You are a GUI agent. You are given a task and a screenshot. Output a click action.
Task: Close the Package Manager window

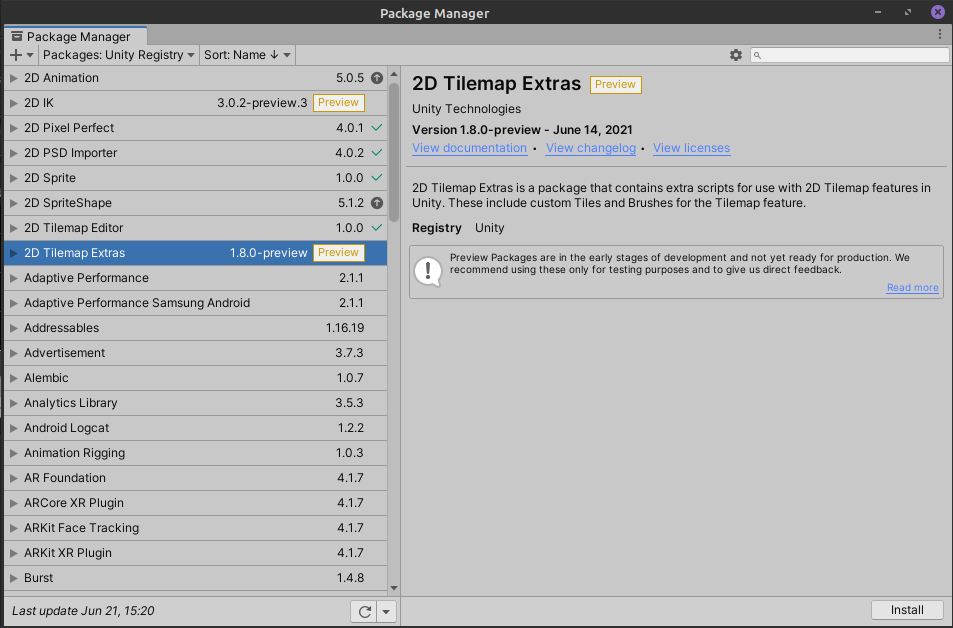coord(938,12)
